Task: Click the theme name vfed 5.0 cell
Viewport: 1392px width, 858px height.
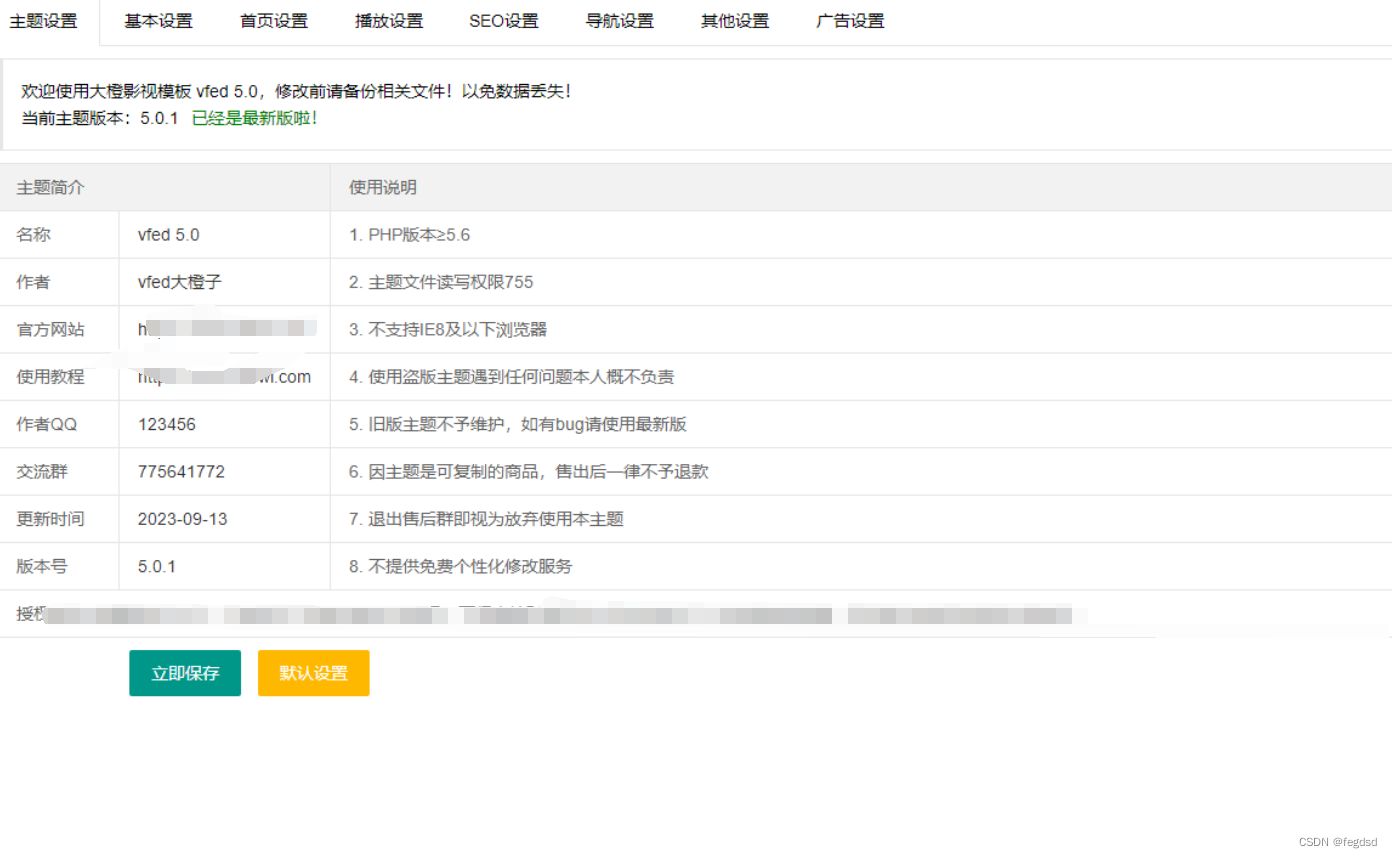Action: [x=171, y=234]
